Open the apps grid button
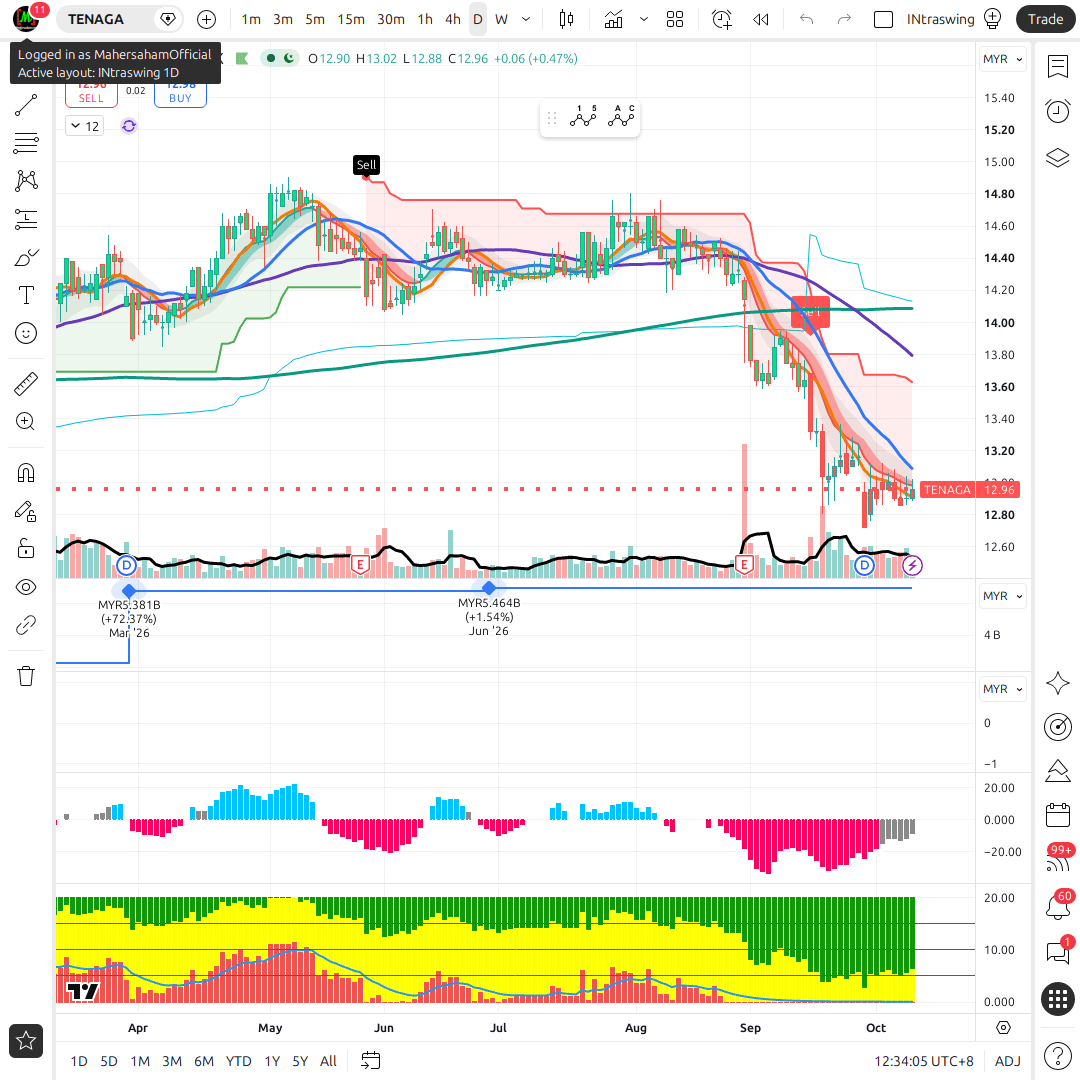Screen dimensions: 1080x1080 (1057, 998)
